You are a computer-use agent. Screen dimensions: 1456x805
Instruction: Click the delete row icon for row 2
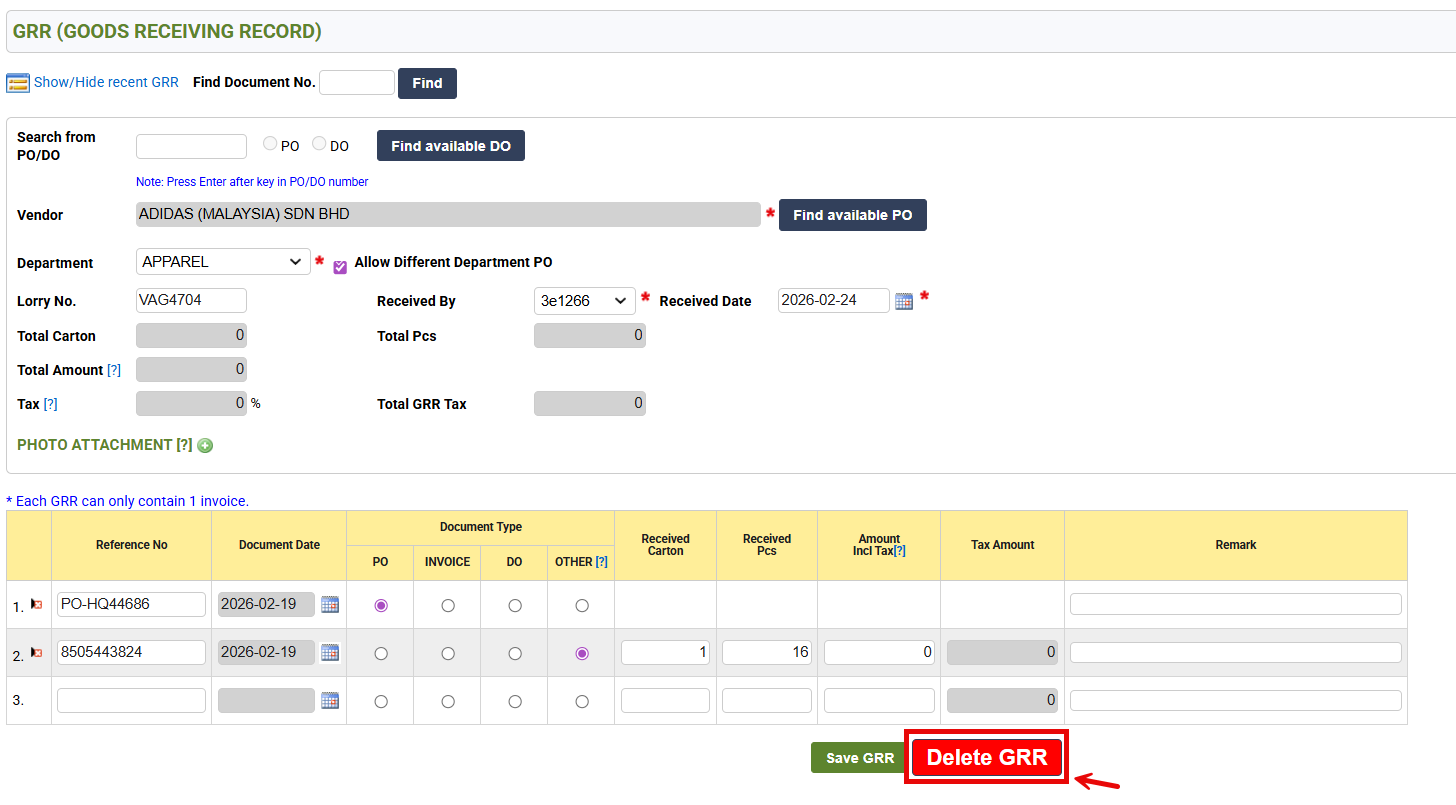[37, 653]
